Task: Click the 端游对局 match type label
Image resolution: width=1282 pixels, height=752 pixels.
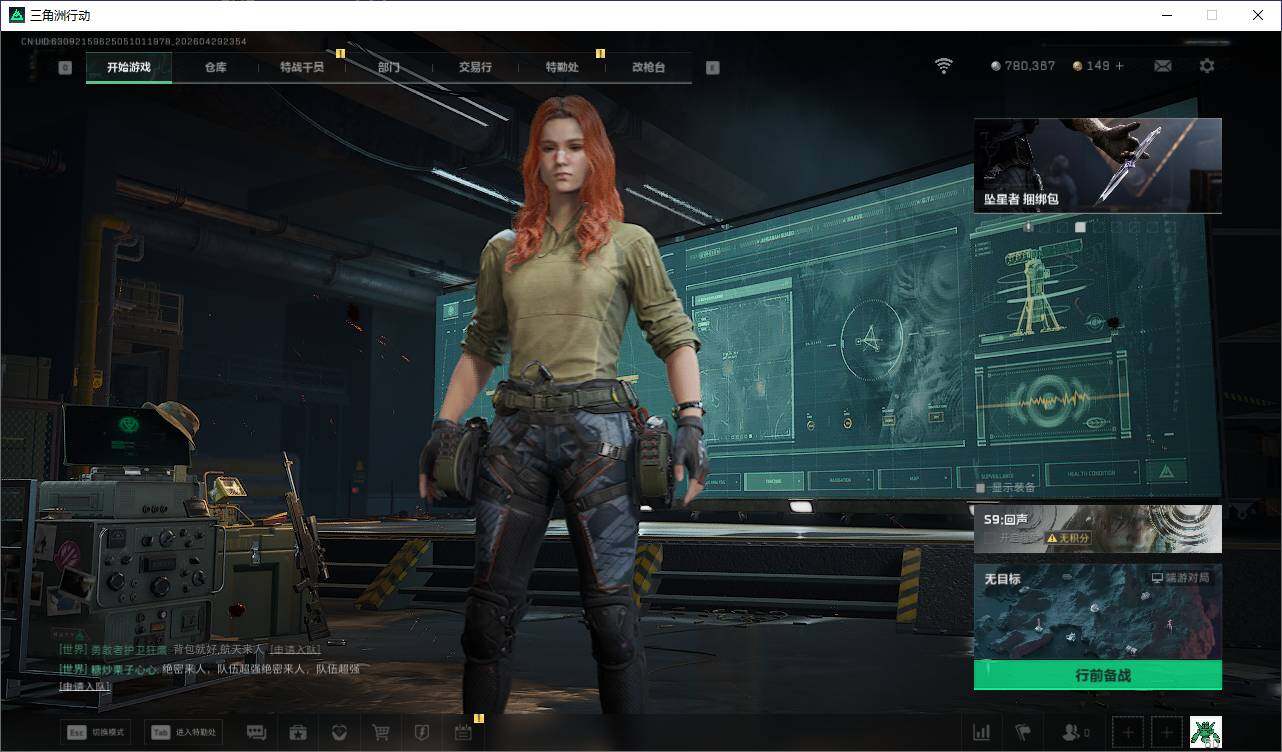Action: point(1180,578)
